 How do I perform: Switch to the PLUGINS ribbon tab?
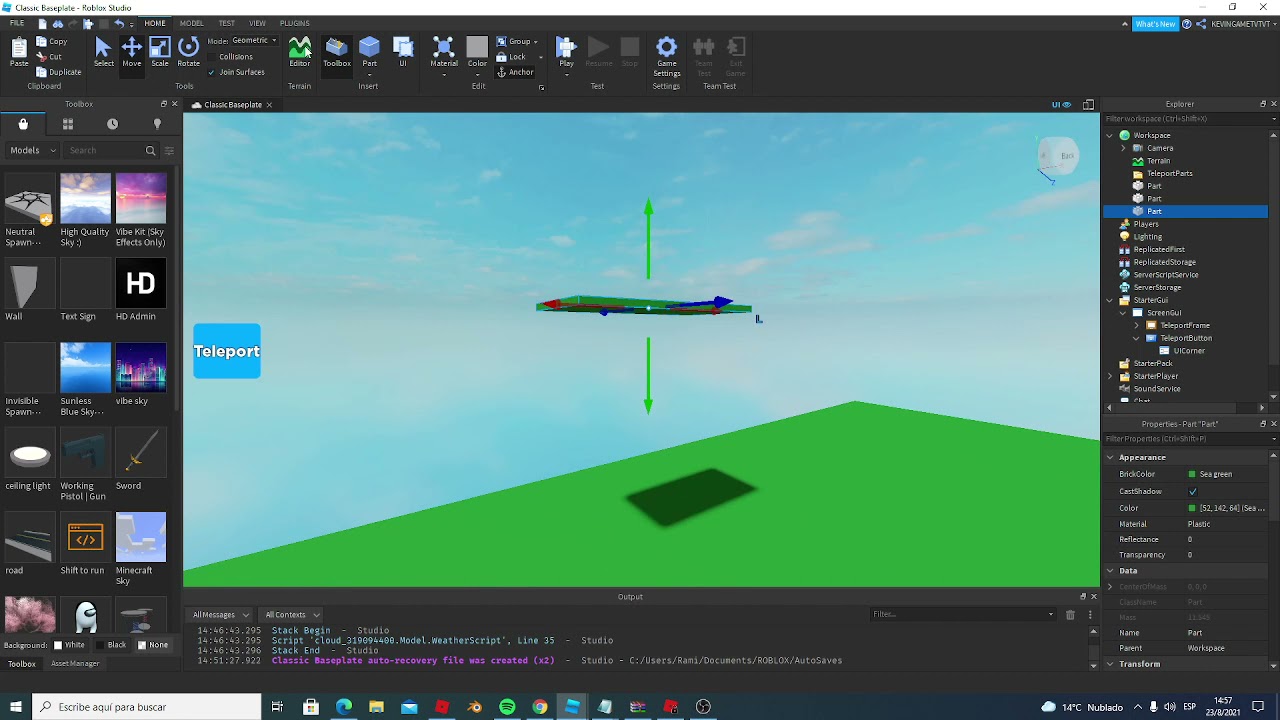click(295, 23)
